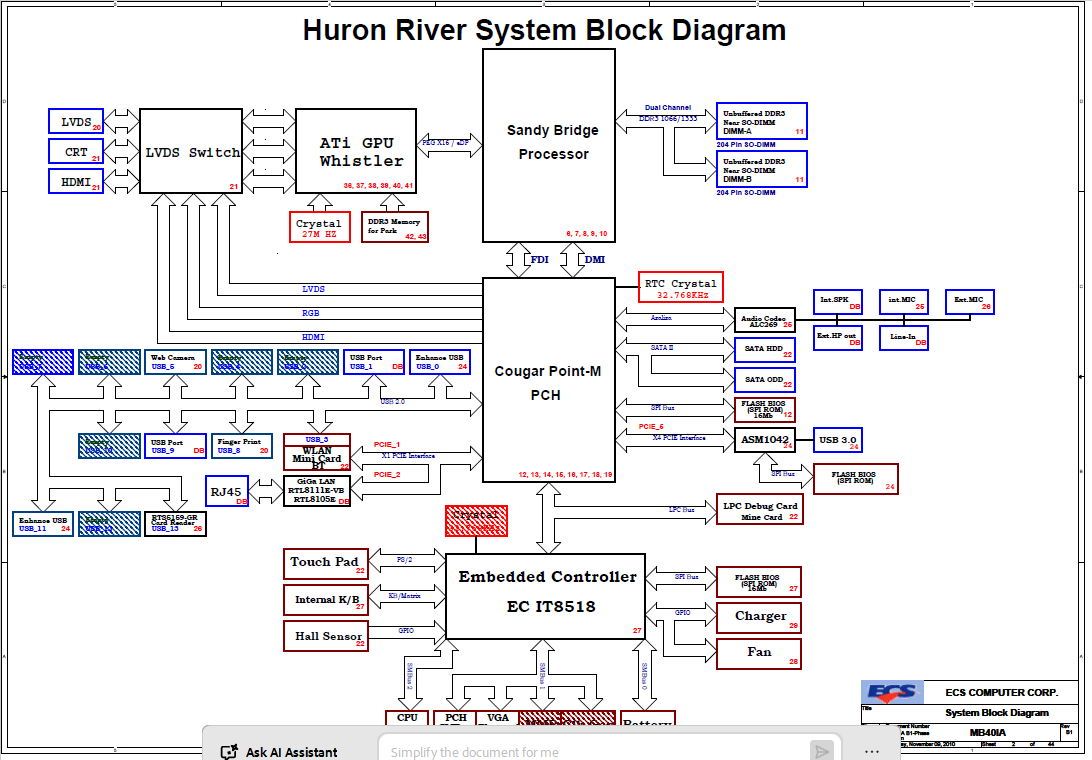Click the Huron River System Block Diagram title
The width and height of the screenshot is (1092, 760).
(545, 30)
